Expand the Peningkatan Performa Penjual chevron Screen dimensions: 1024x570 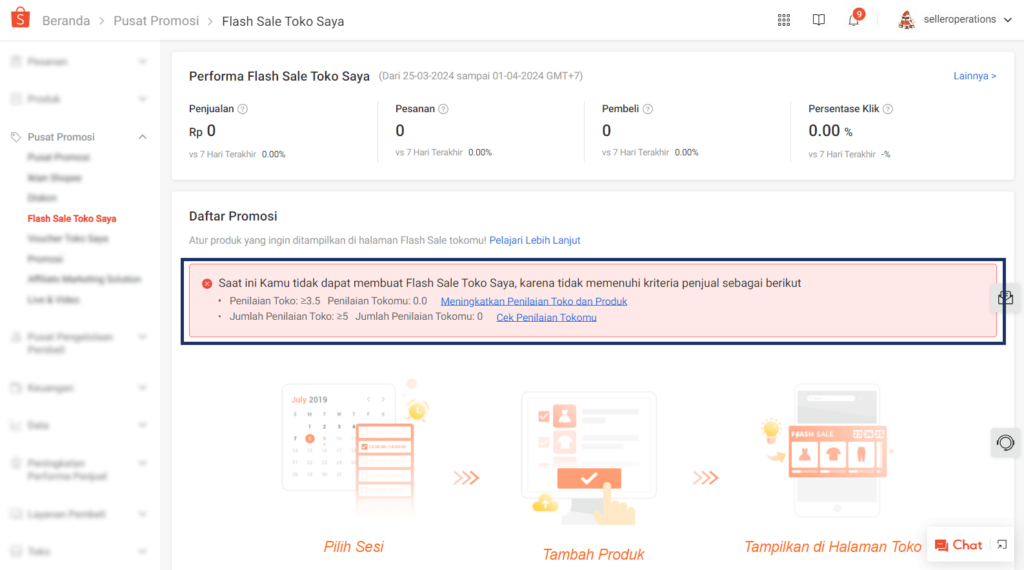coord(142,463)
